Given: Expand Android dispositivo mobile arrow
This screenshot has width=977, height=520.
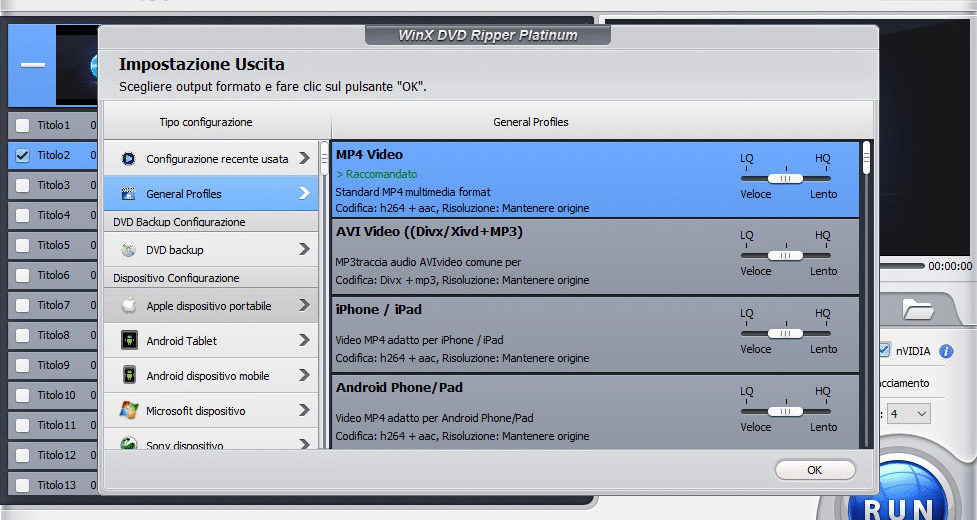Looking at the screenshot, I should 304,375.
